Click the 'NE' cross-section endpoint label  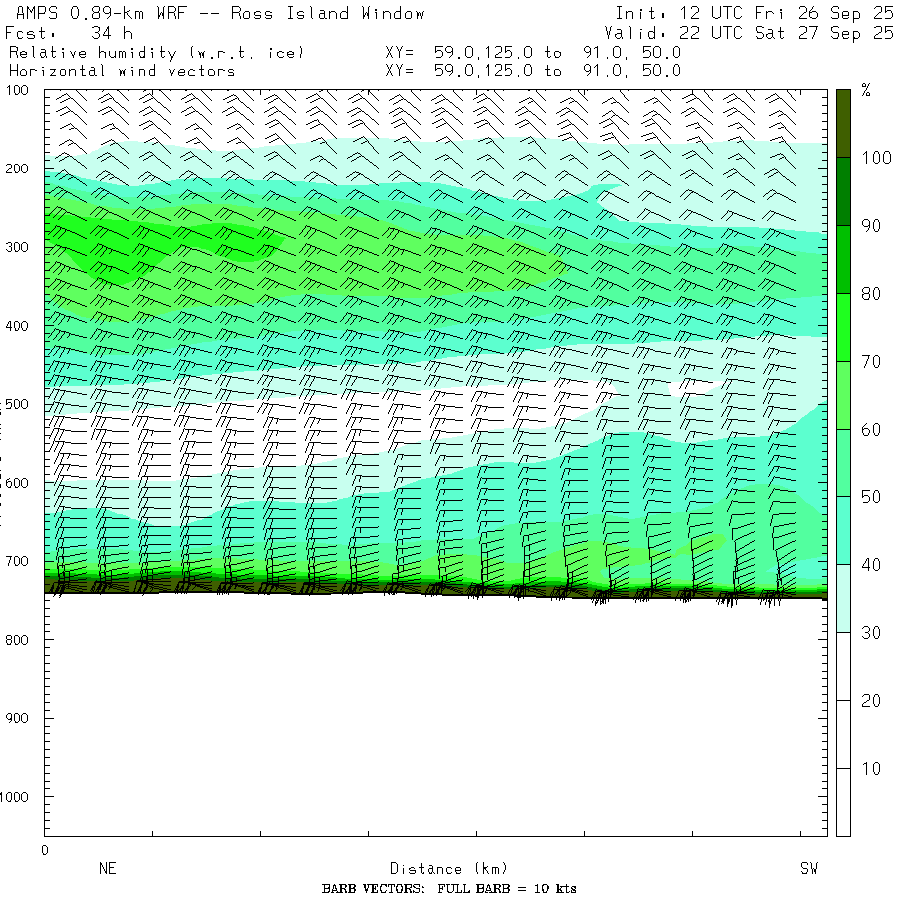108,868
